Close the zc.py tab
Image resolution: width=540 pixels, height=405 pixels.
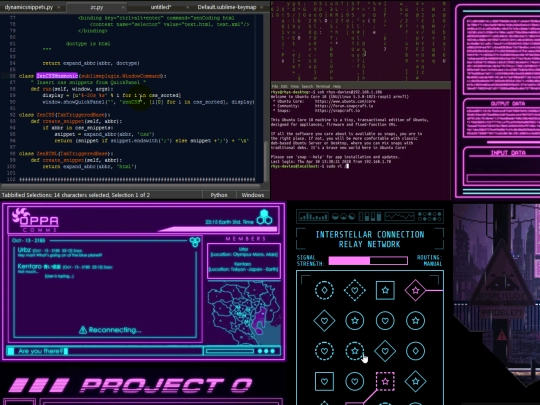click(x=123, y=7)
